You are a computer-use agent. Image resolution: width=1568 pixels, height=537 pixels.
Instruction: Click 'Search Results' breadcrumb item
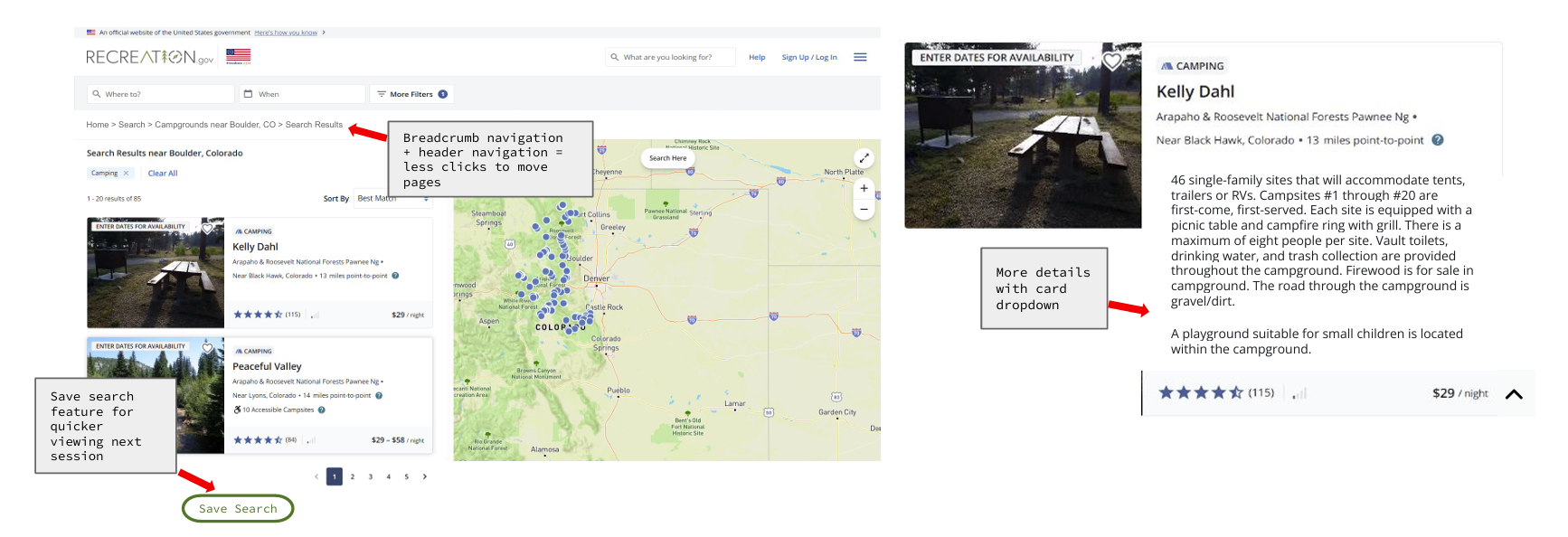coord(314,125)
